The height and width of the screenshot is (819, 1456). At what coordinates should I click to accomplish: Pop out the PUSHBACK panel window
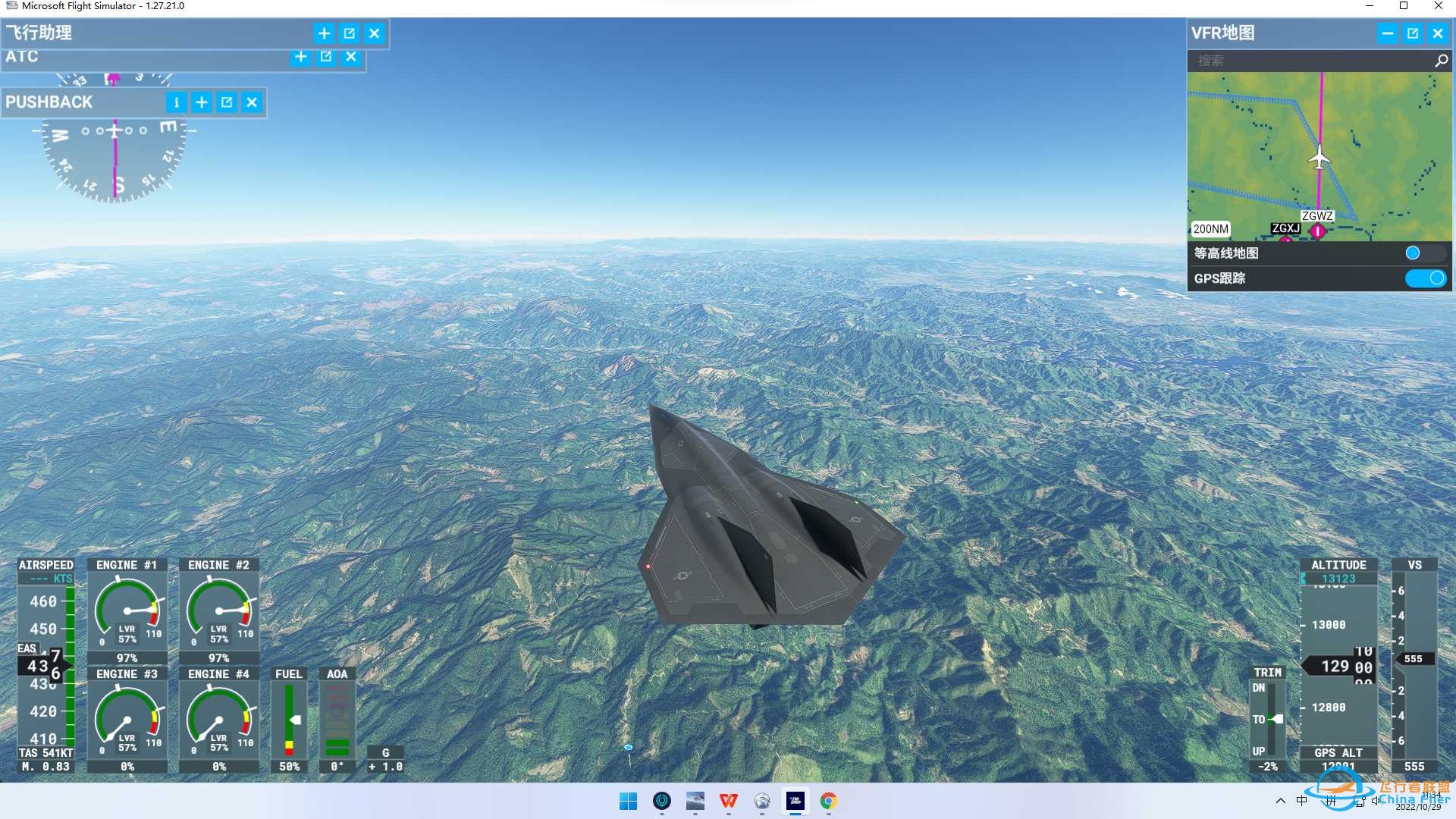pyautogui.click(x=227, y=102)
